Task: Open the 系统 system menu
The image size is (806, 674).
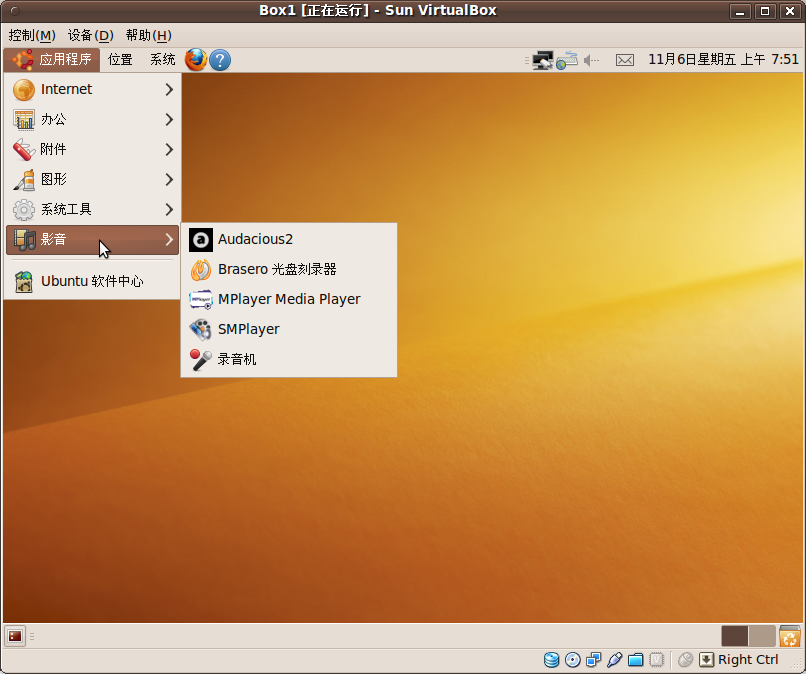Action: click(x=162, y=60)
